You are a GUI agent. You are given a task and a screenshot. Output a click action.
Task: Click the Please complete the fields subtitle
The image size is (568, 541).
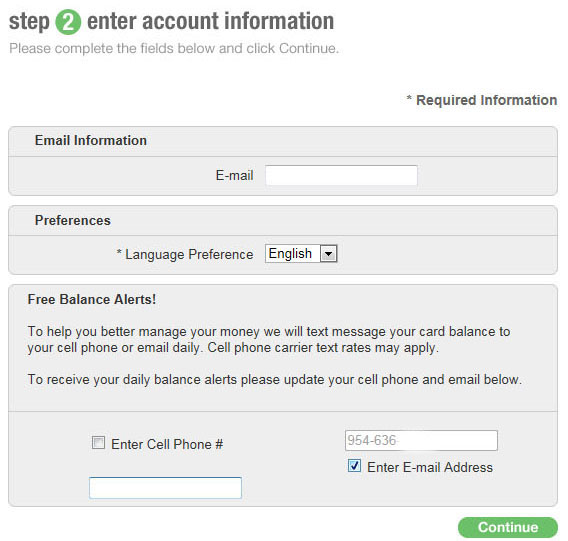[174, 49]
